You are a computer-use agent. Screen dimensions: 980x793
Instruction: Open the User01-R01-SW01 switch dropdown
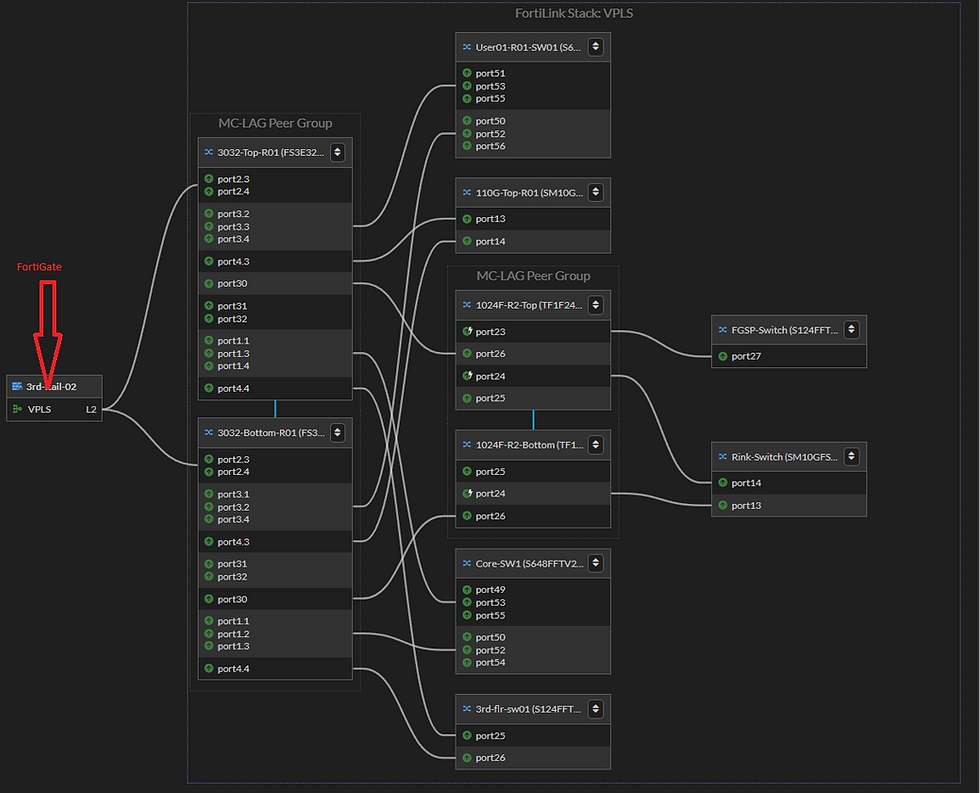coord(596,47)
